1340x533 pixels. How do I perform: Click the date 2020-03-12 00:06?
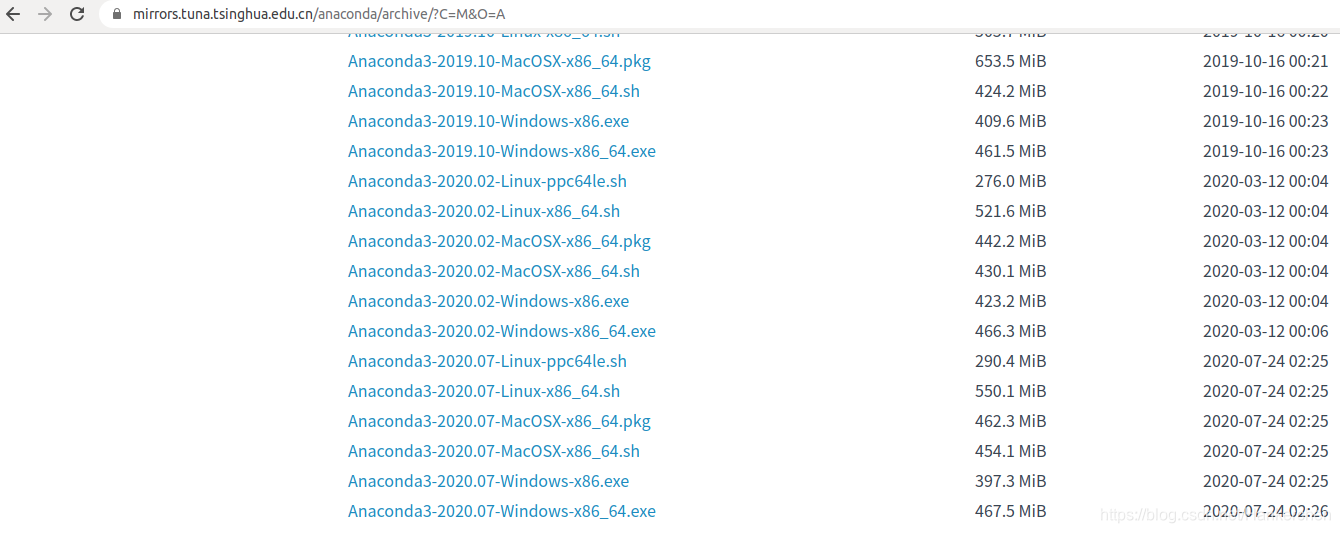click(1266, 331)
